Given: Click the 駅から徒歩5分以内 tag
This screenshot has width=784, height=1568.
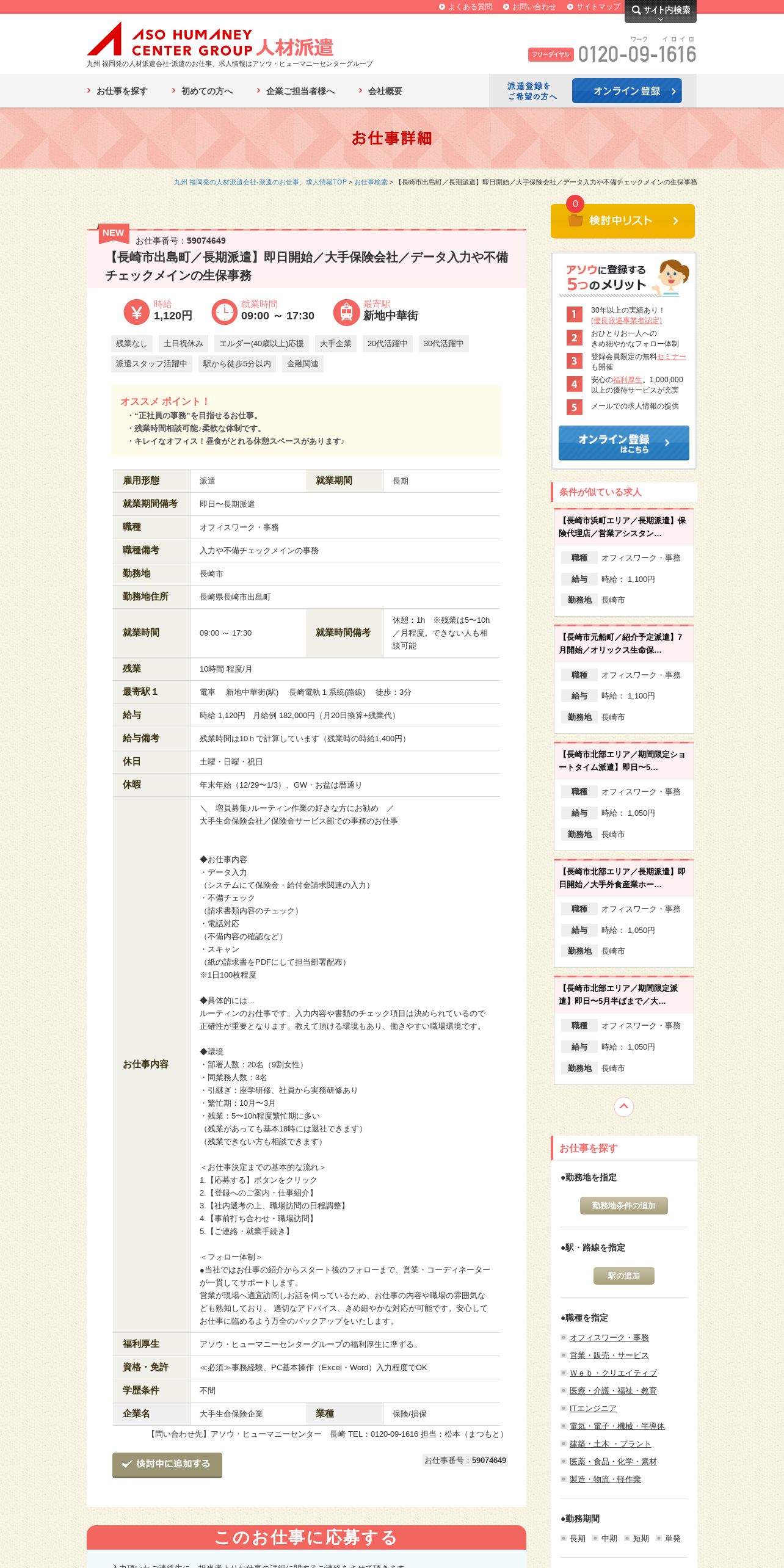Looking at the screenshot, I should [x=237, y=364].
